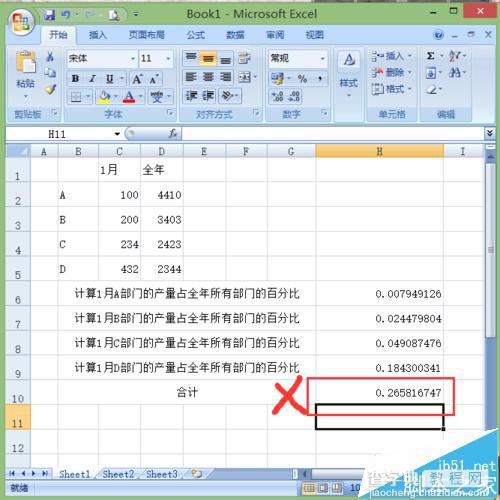This screenshot has height=500, width=500.
Task: Decrease decimal places
Action: pos(294,97)
